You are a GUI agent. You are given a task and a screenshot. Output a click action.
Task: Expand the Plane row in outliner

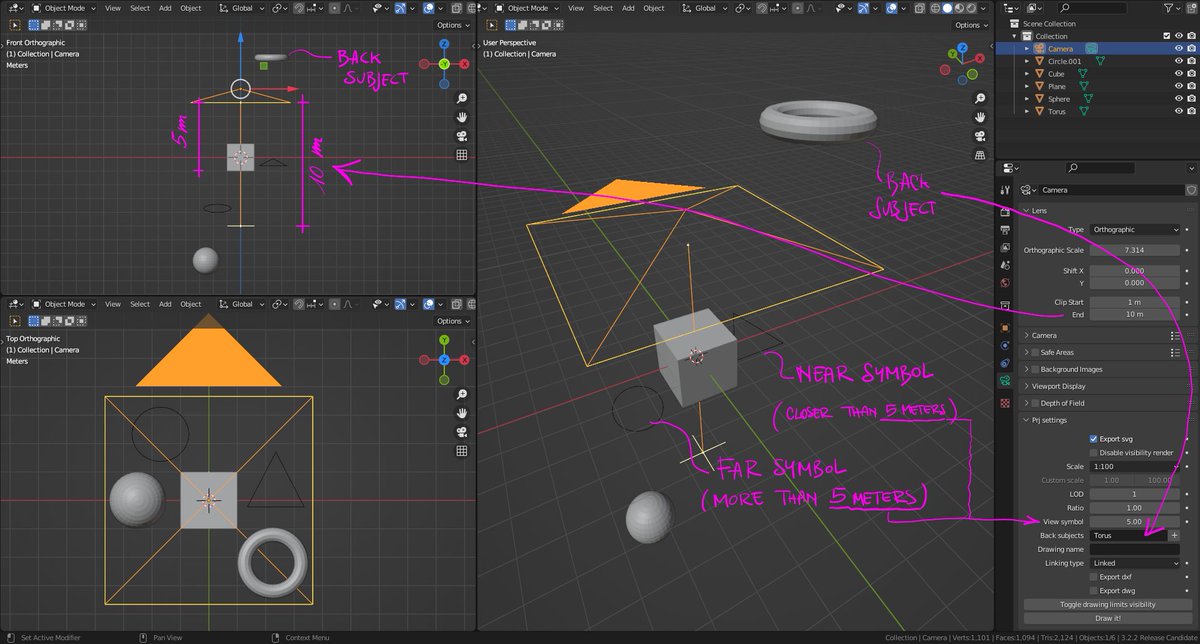point(1026,87)
